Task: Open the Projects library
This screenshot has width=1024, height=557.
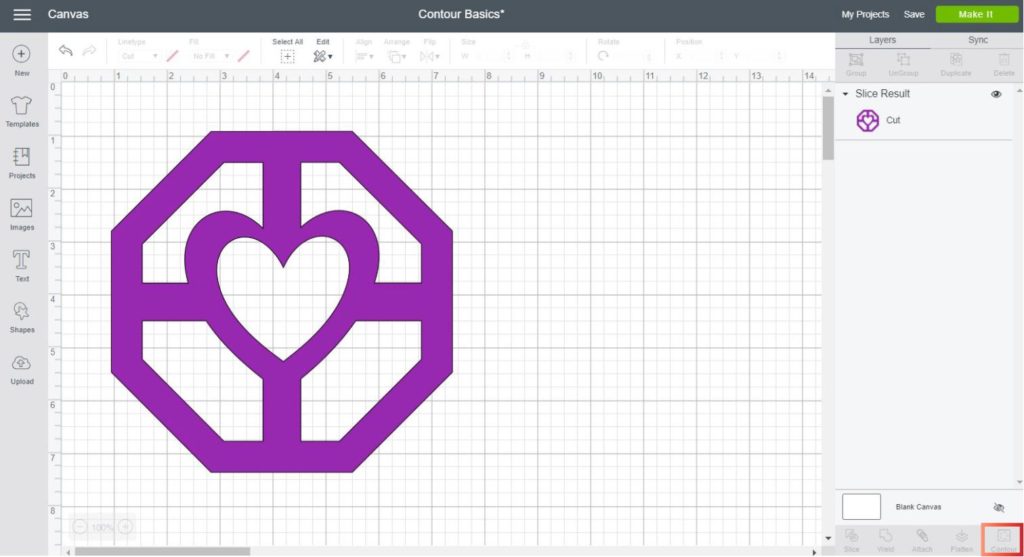Action: [x=22, y=163]
